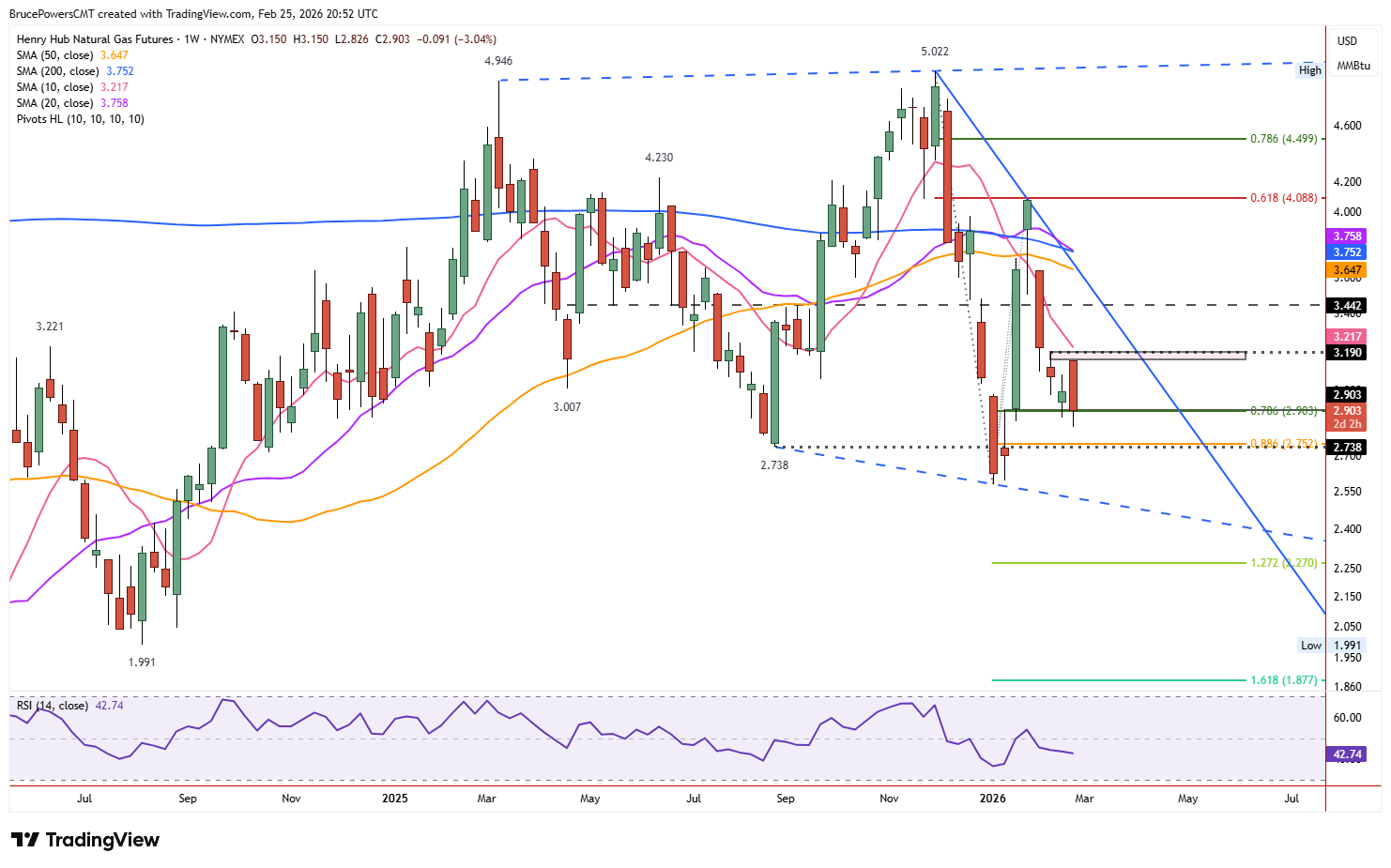This screenshot has width=1391, height=868.
Task: Click the 2026 year label on time axis
Action: (992, 799)
